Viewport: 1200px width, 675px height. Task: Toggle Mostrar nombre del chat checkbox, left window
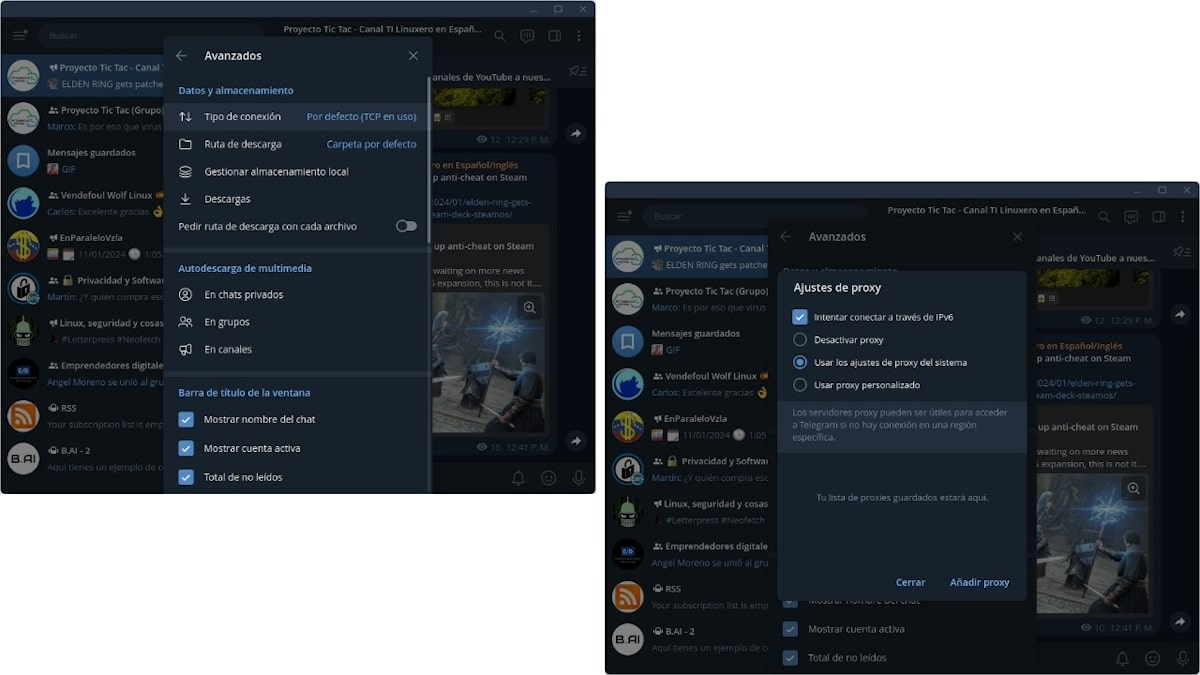point(186,419)
